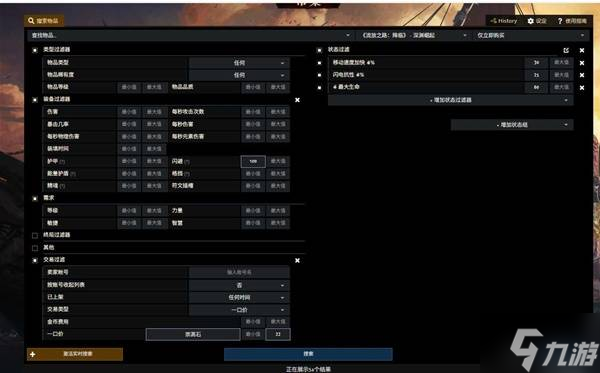The image size is (600, 373).
Task: Remove the 交易过滤 trade filter group
Action: point(297,260)
